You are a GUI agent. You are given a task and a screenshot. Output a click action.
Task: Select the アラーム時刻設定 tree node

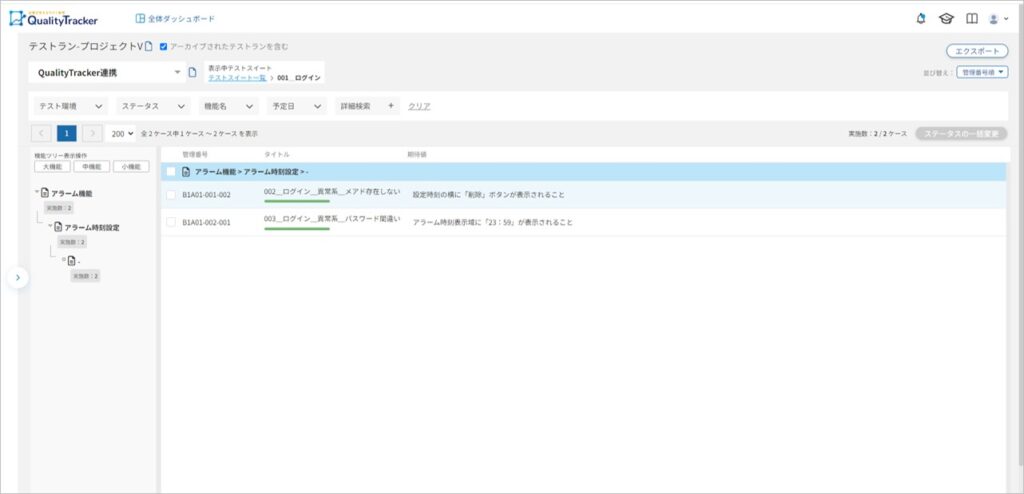tap(92, 227)
